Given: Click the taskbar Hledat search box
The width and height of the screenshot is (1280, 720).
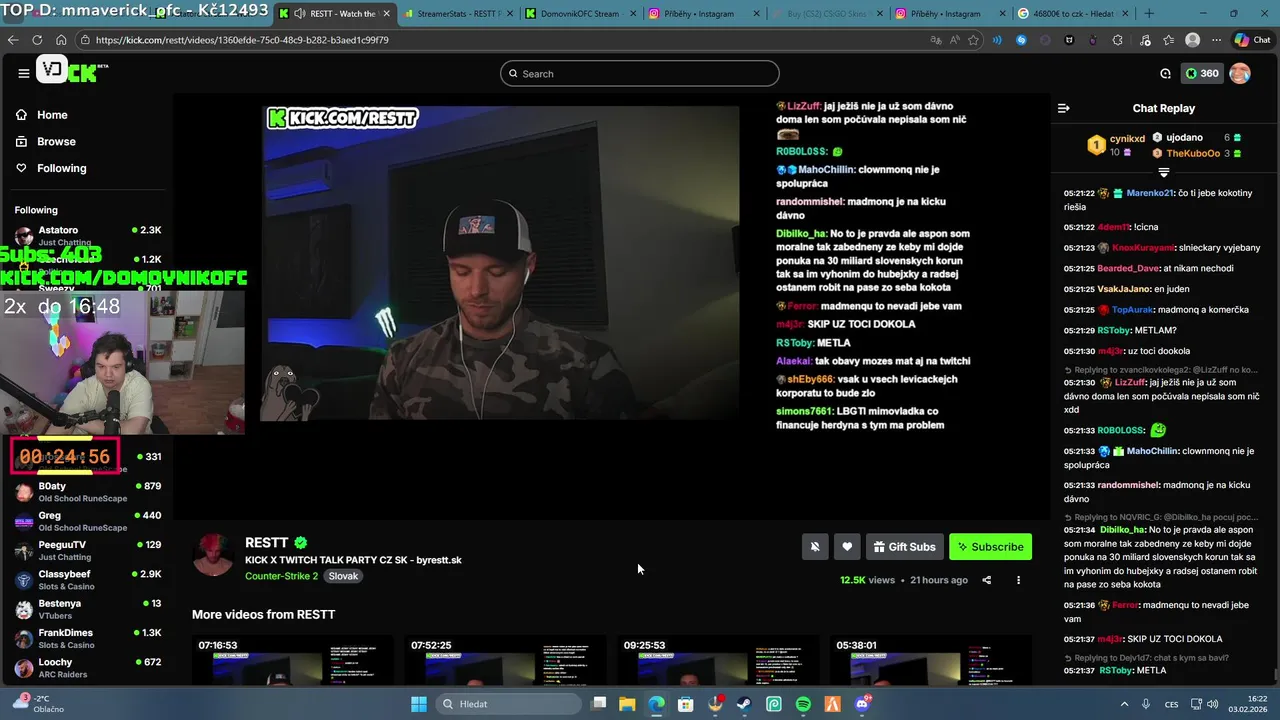Looking at the screenshot, I should pyautogui.click(x=507, y=704).
